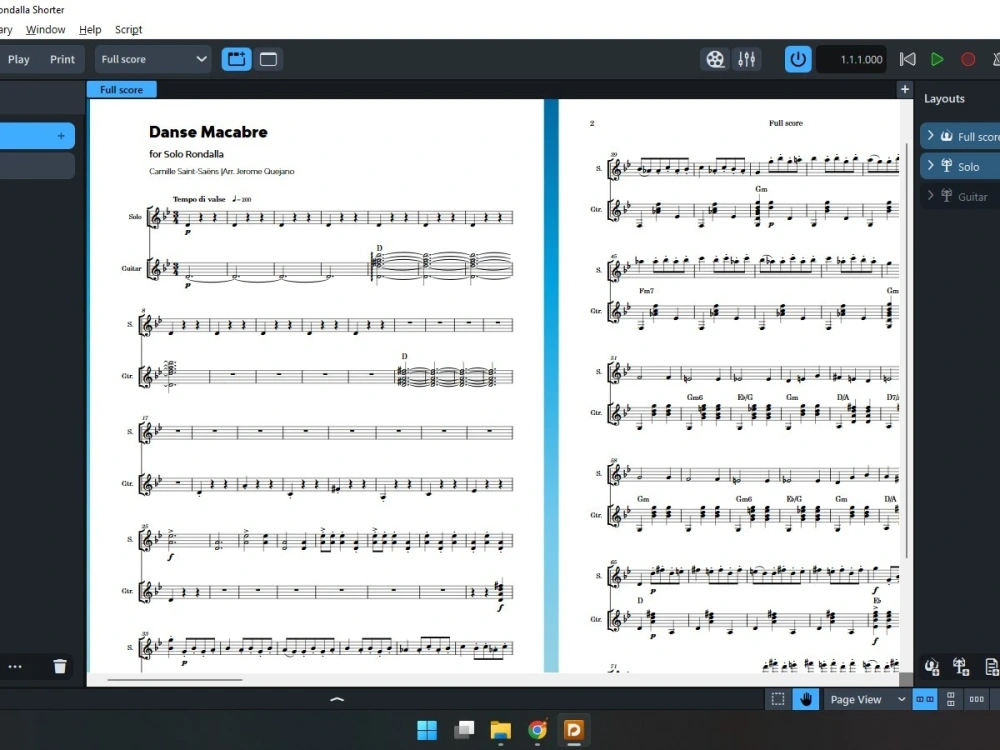The width and height of the screenshot is (1000, 750).
Task: Click the Guitar layout music stand icon
Action: (947, 196)
